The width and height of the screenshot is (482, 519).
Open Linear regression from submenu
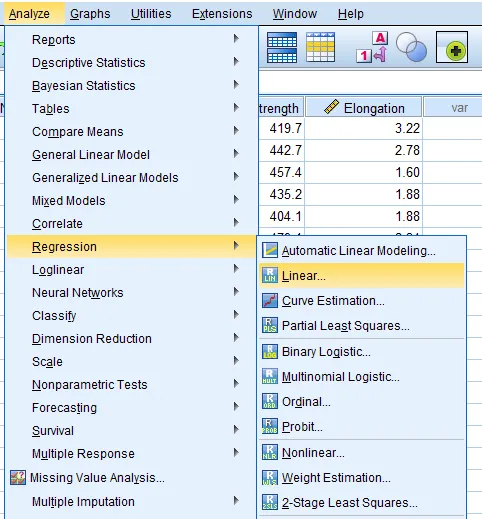362,276
